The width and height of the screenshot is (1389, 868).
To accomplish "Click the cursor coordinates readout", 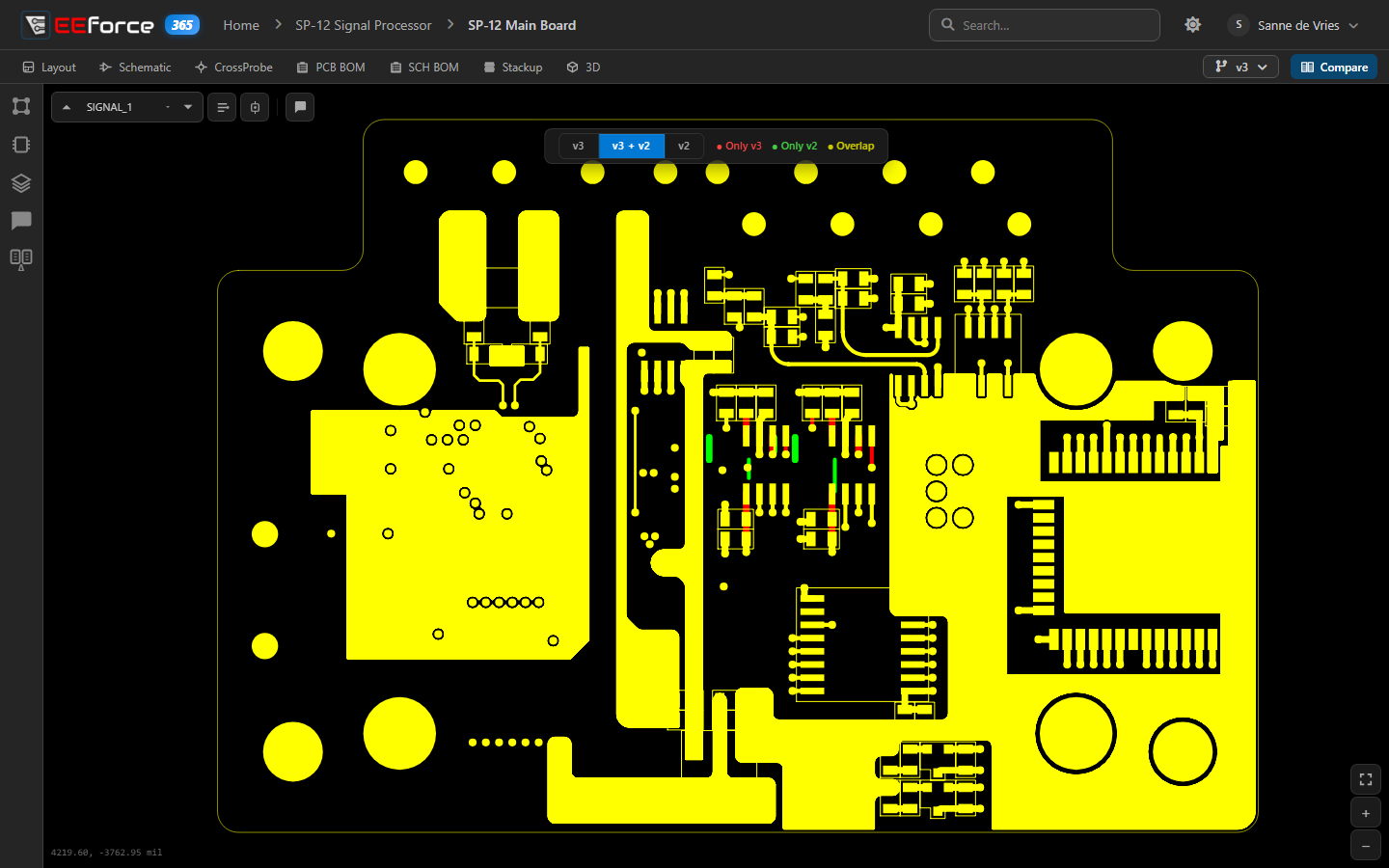I will [106, 853].
